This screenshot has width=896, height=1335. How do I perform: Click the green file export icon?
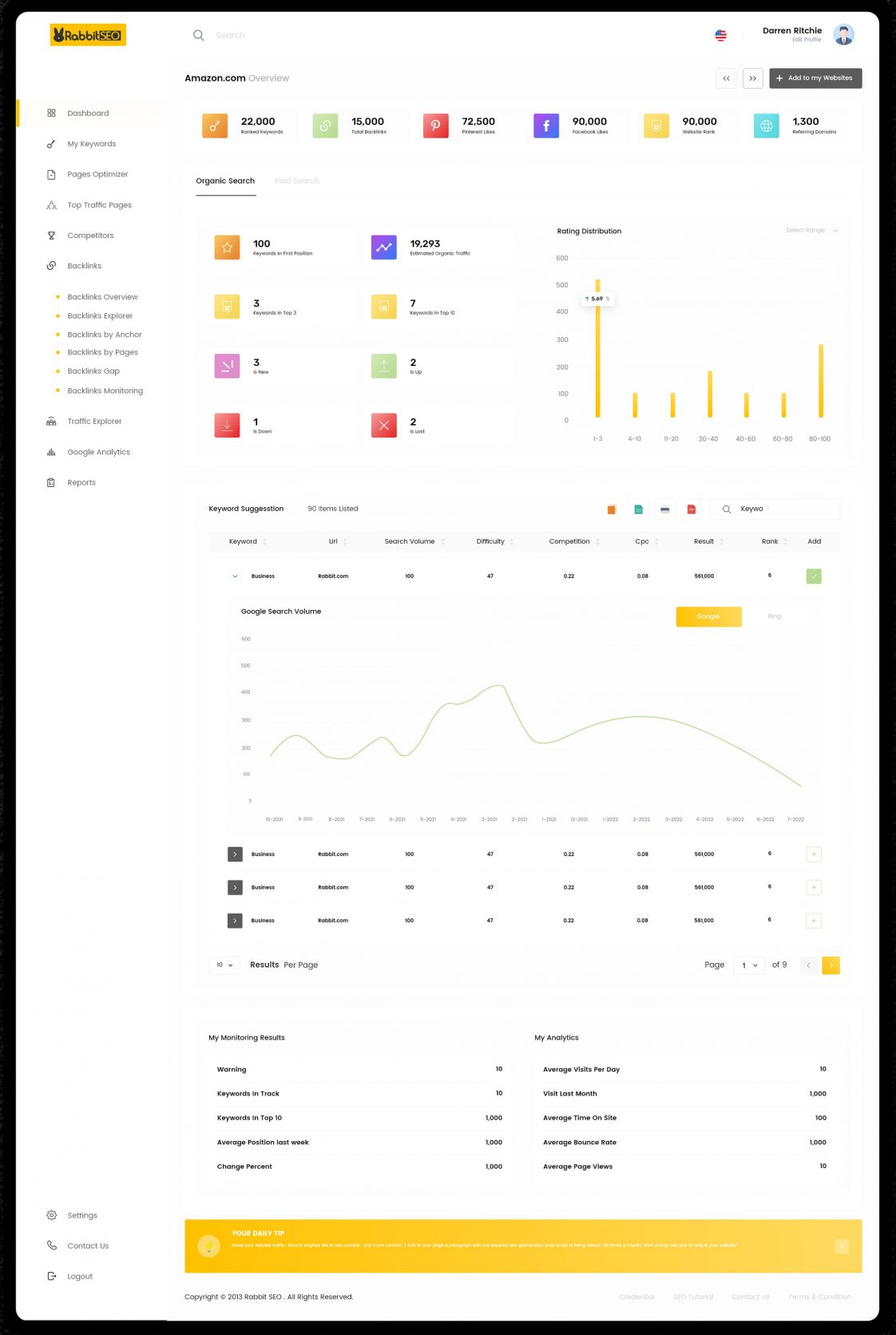point(638,509)
